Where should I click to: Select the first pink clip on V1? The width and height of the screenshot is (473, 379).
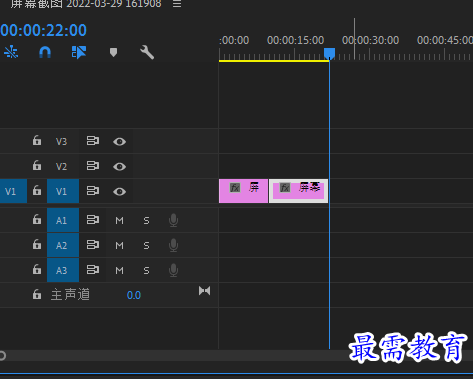coord(243,191)
